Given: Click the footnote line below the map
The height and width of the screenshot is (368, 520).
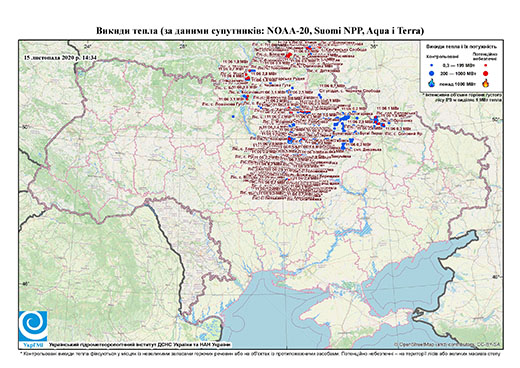Looking at the screenshot, I should coord(260,353).
